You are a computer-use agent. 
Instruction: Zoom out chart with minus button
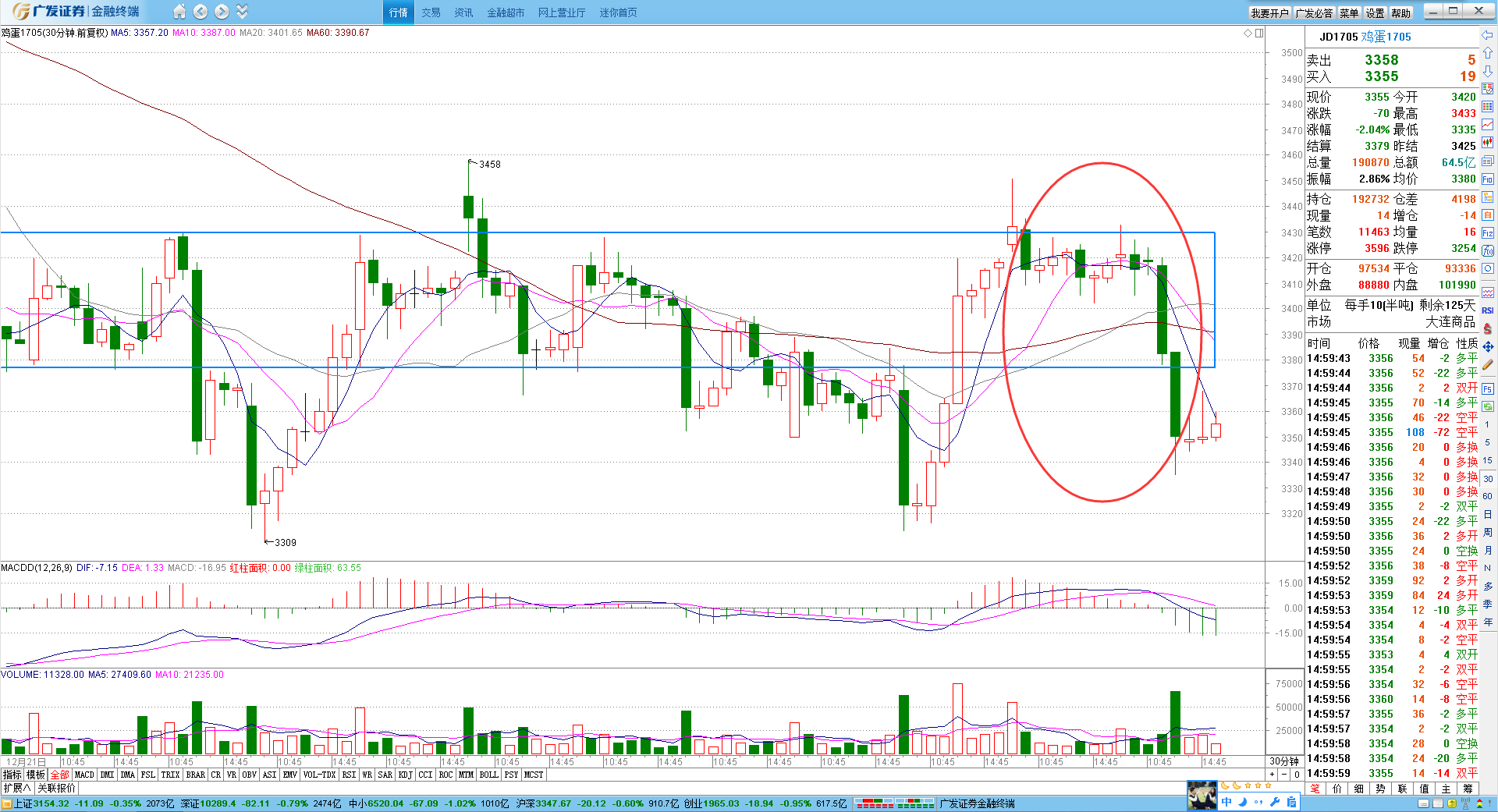(1284, 775)
